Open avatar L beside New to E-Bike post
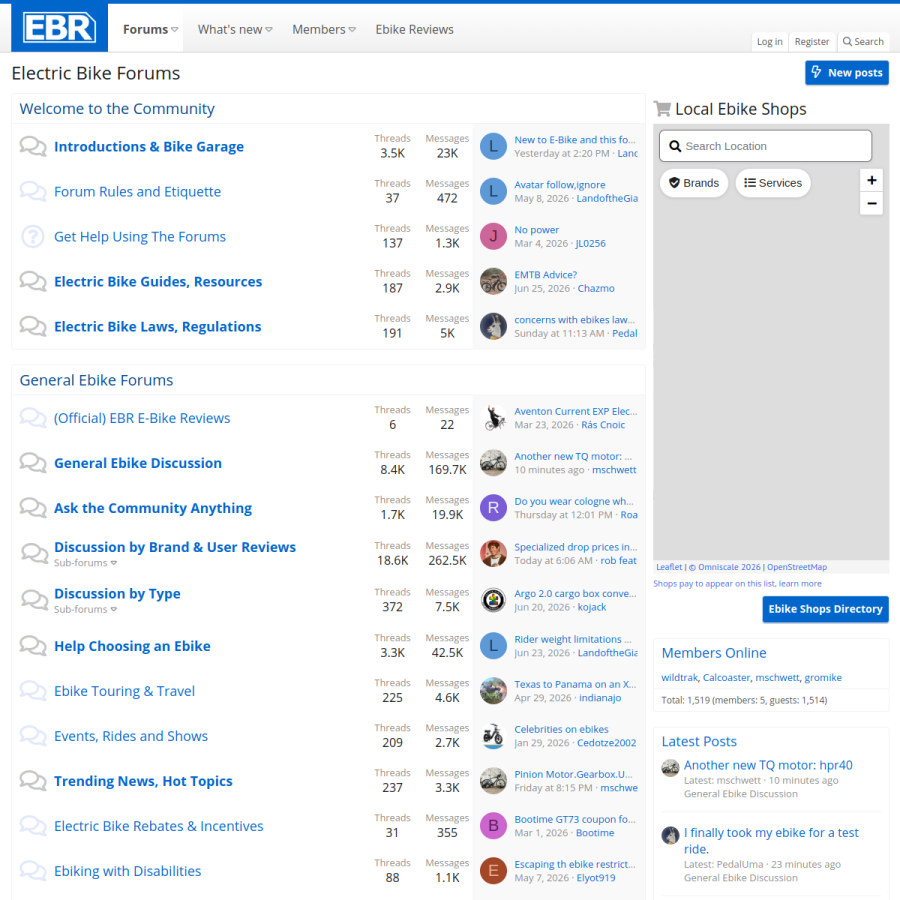The image size is (900, 900). (493, 146)
